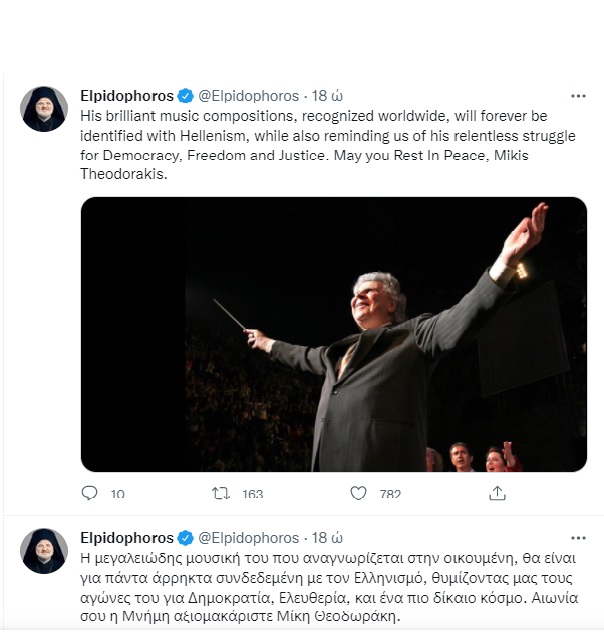Like the first tweet with heart icon
The width and height of the screenshot is (604, 632).
click(359, 493)
